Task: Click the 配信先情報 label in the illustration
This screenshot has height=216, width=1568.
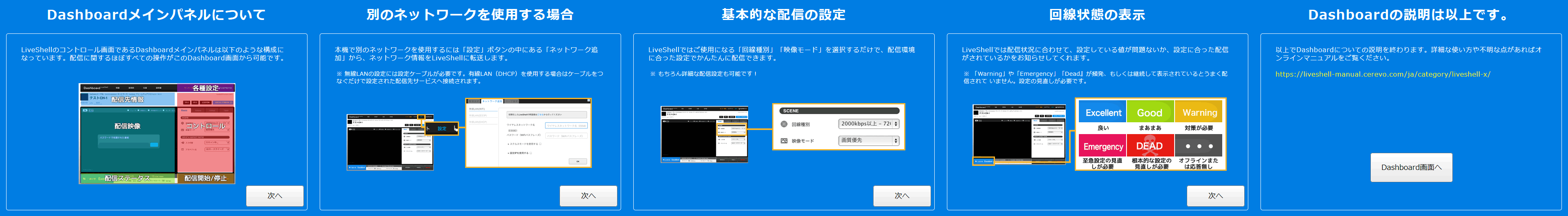Action: 127,99
